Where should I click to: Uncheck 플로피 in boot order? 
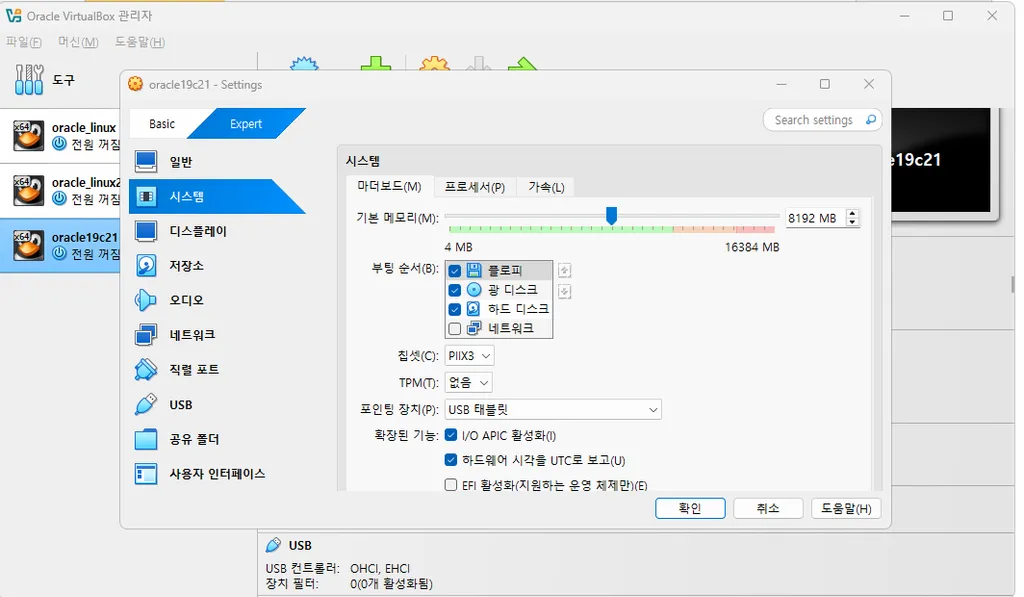[x=455, y=270]
